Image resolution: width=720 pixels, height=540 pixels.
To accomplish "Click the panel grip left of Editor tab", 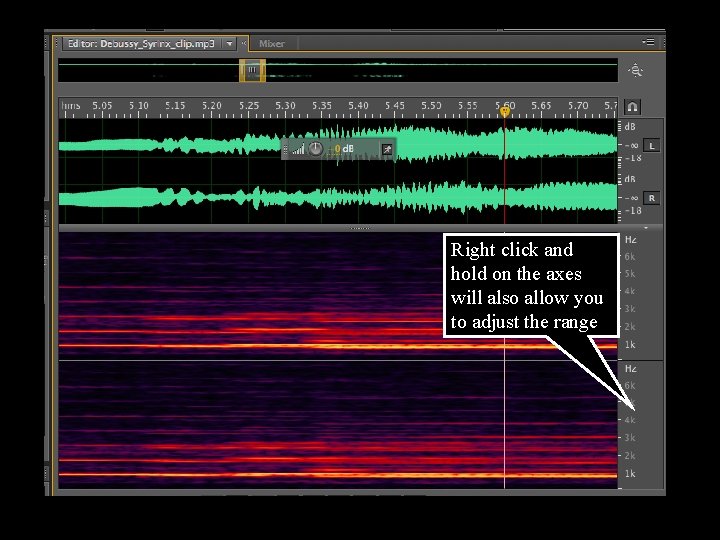I will click(x=56, y=44).
